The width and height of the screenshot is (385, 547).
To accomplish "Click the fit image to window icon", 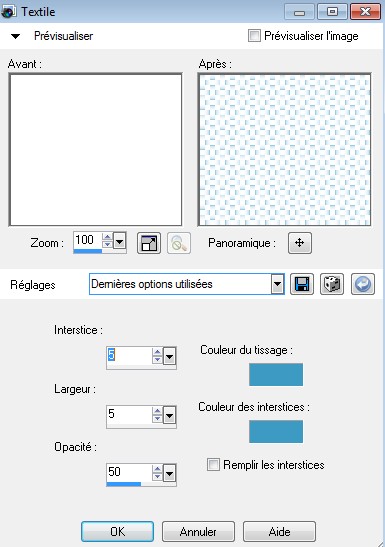I will [x=149, y=243].
